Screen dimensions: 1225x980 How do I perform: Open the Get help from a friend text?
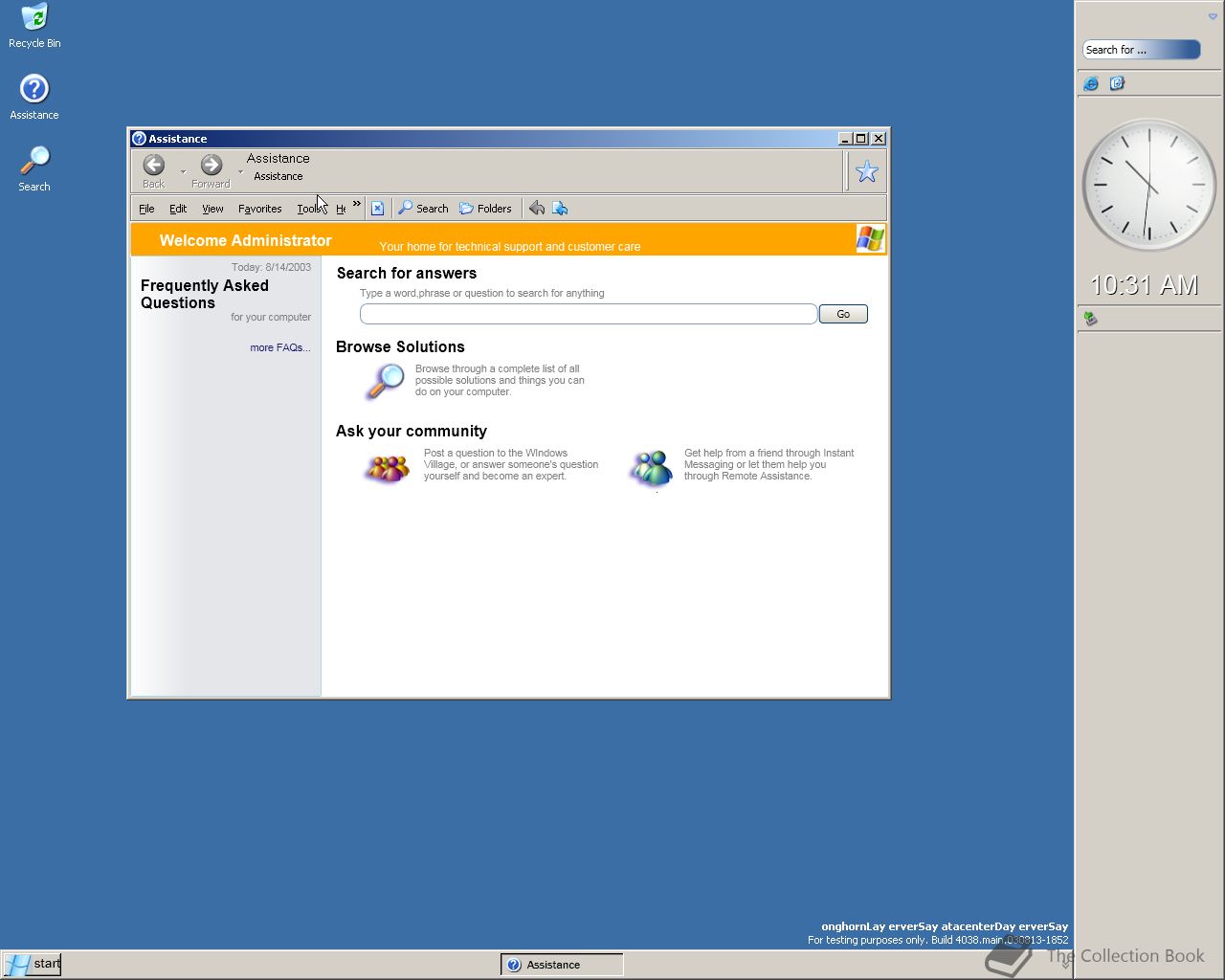(x=768, y=464)
